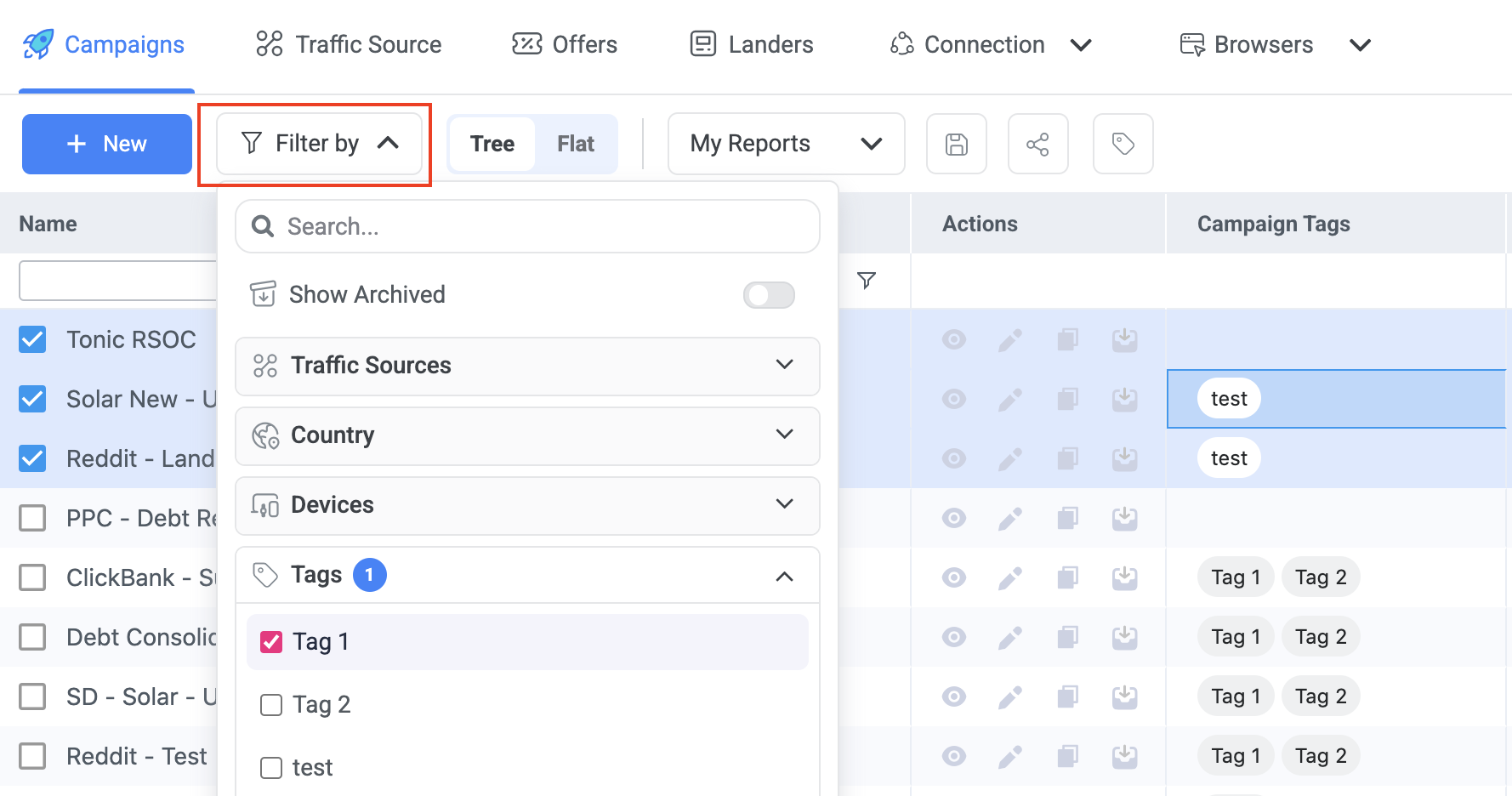This screenshot has height=796, width=1512.
Task: Check the Tag 2 filter checkbox
Action: point(271,705)
